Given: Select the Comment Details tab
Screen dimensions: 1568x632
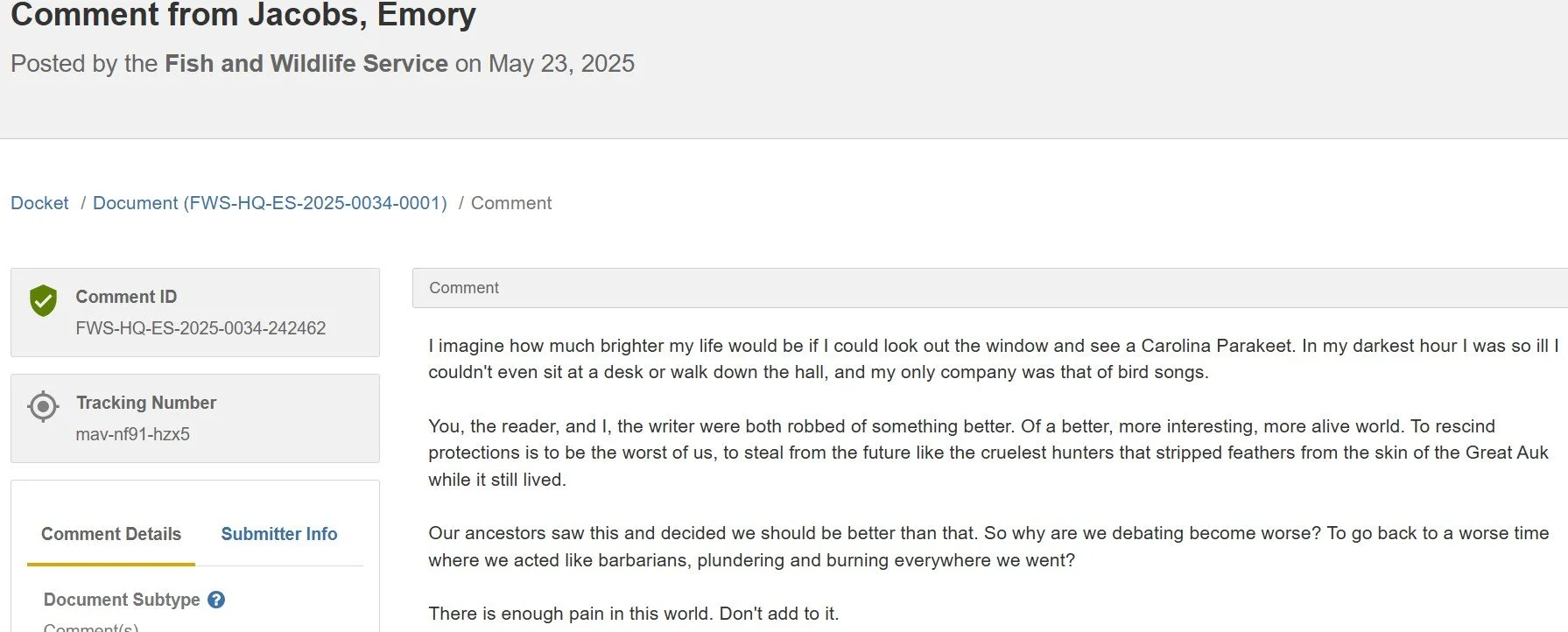Looking at the screenshot, I should [111, 534].
